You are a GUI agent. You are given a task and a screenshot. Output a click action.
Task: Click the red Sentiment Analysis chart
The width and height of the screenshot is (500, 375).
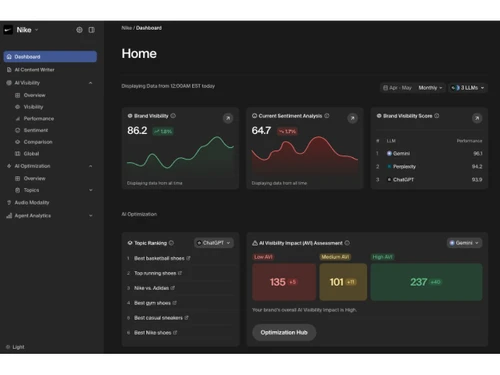click(305, 155)
